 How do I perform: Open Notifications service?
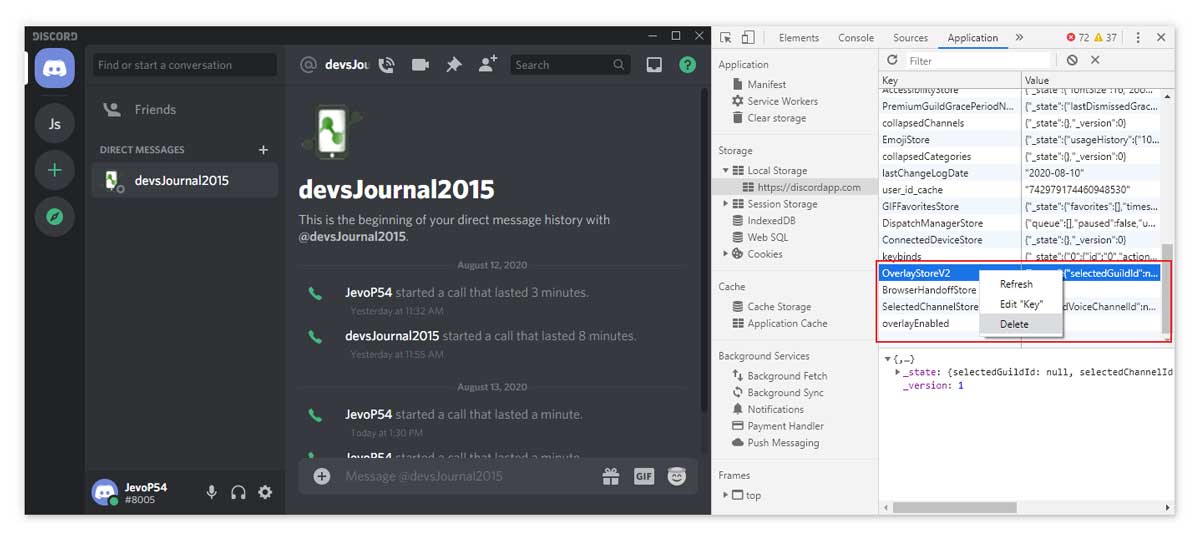click(776, 409)
